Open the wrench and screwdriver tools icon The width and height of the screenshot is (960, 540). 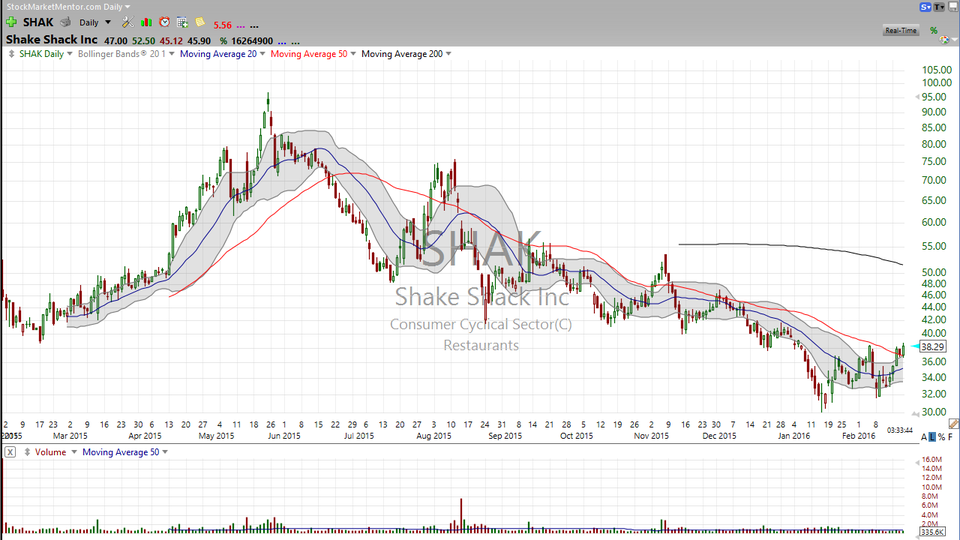tap(127, 22)
